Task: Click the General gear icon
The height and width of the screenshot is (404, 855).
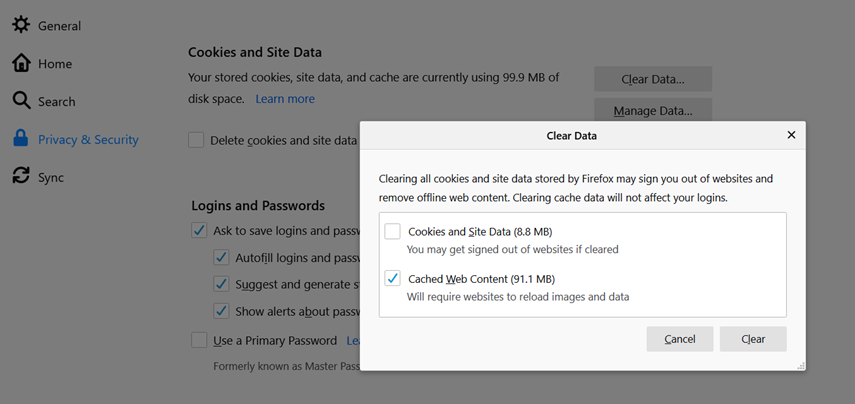Action: click(21, 25)
